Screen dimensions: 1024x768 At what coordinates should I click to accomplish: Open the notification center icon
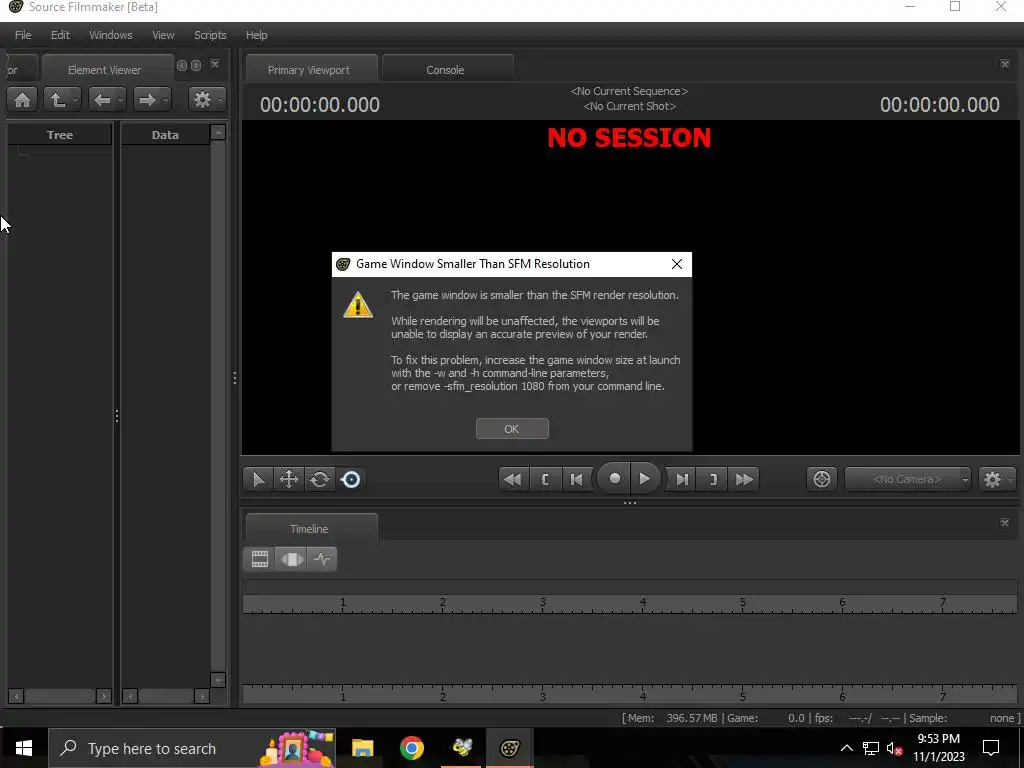click(x=991, y=748)
